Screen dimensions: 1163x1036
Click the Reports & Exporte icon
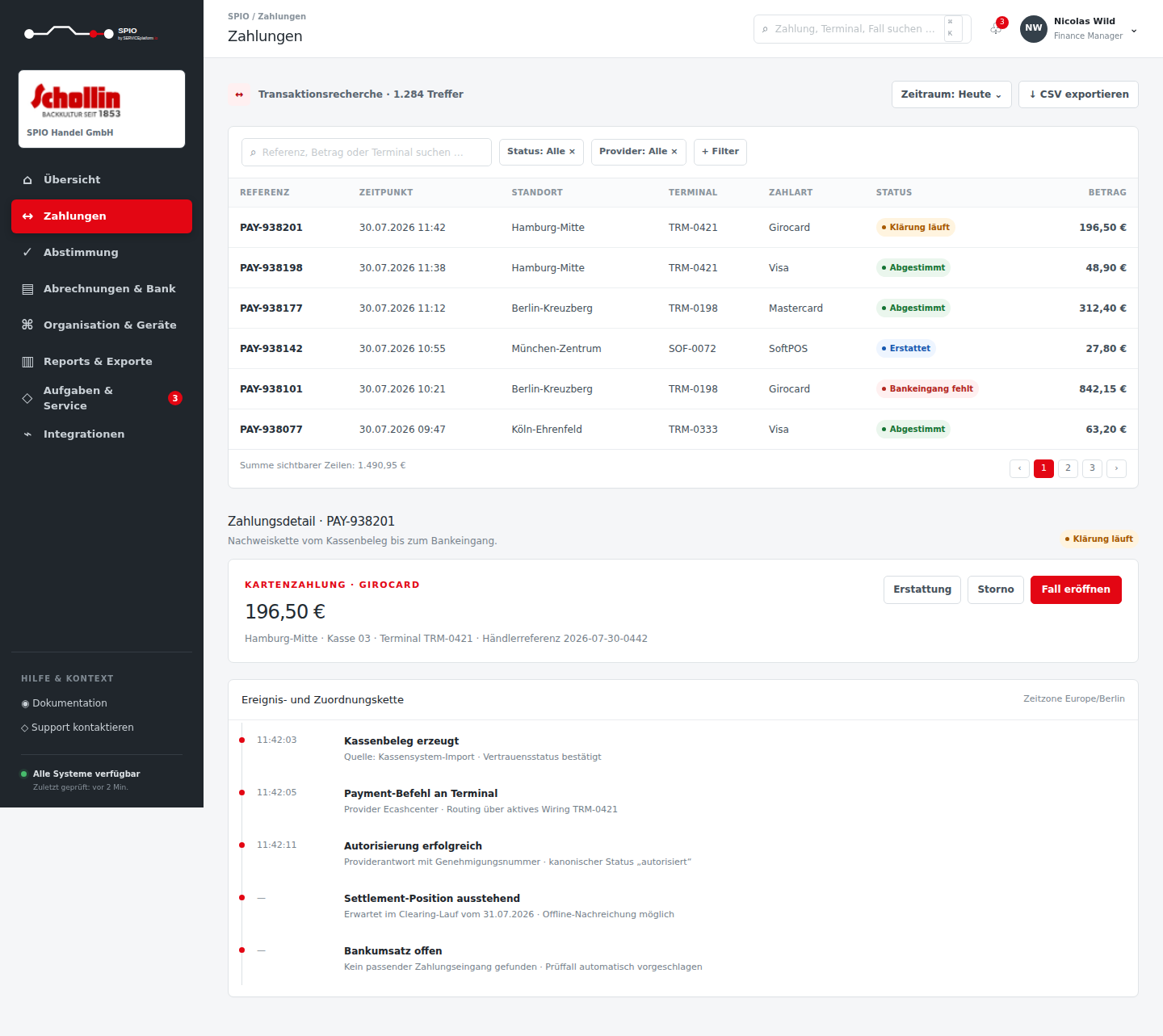(27, 362)
